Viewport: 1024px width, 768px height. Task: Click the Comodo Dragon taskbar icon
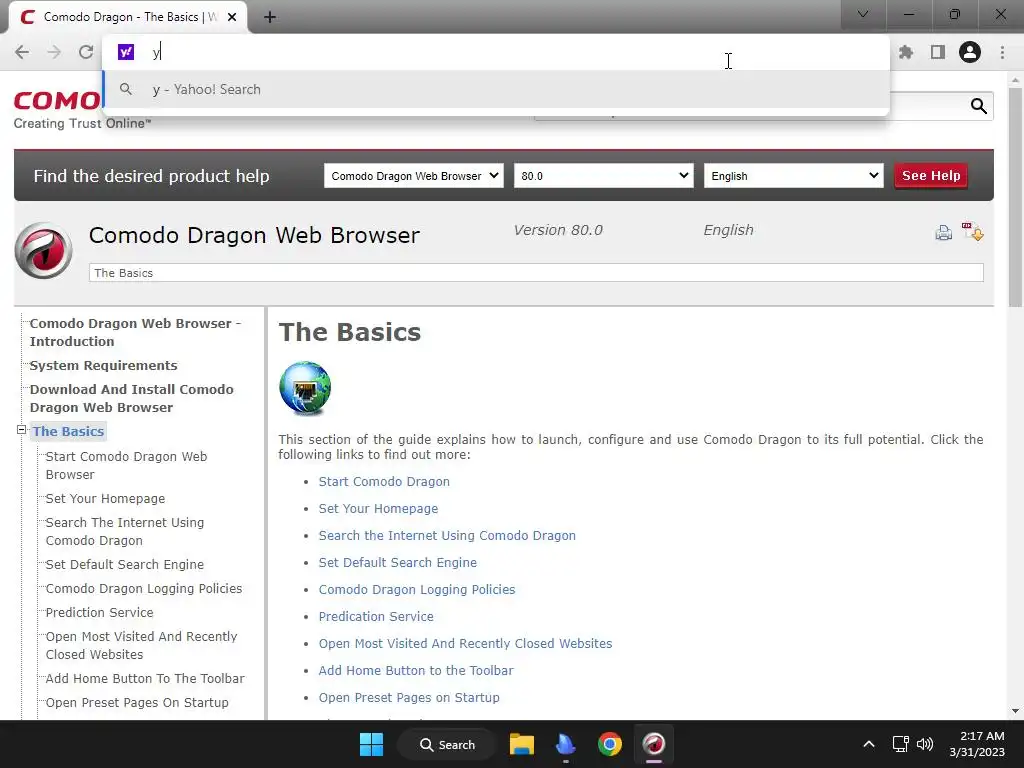click(653, 744)
